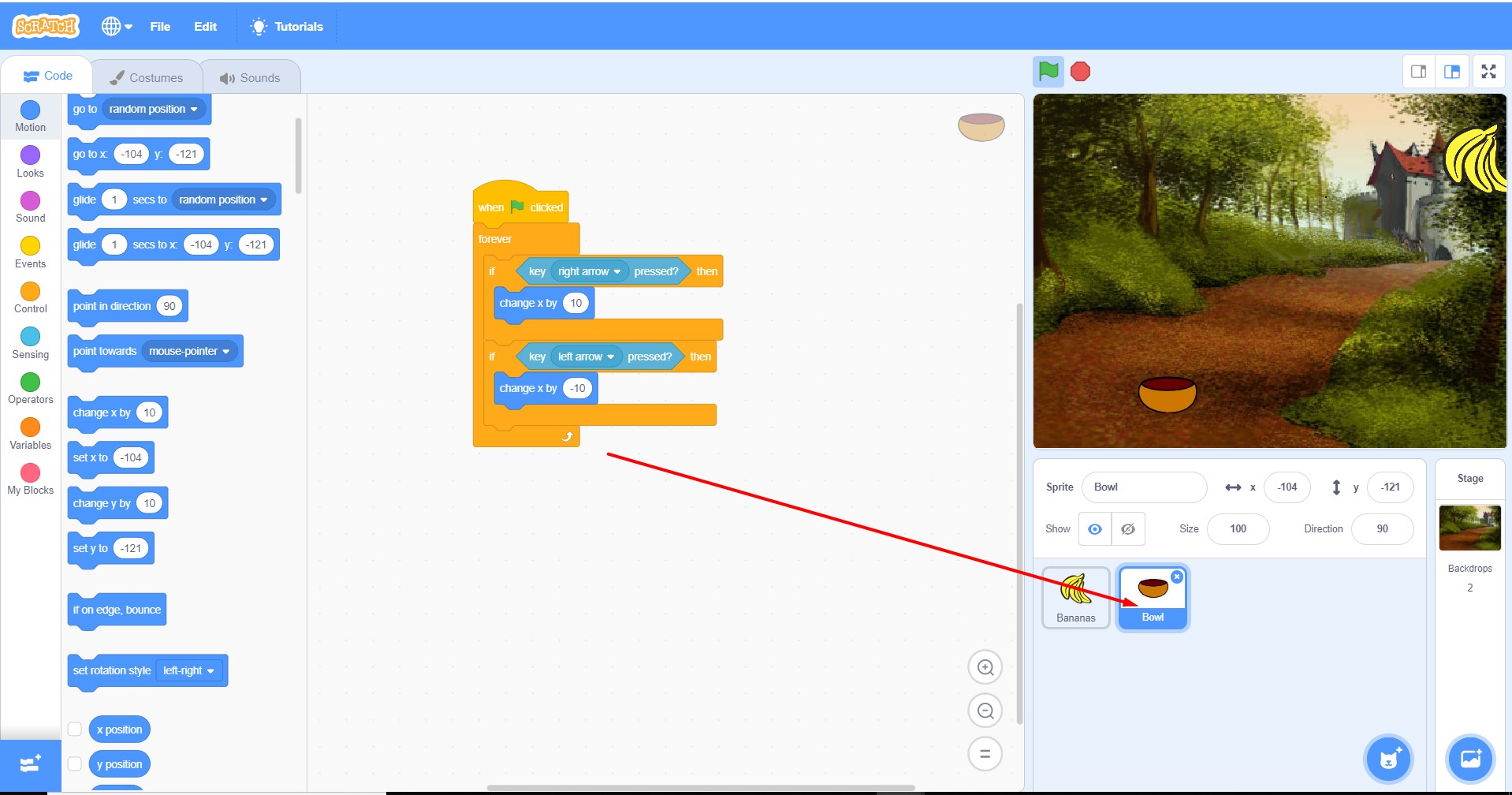
Task: Select the Events block category
Action: pyautogui.click(x=30, y=252)
